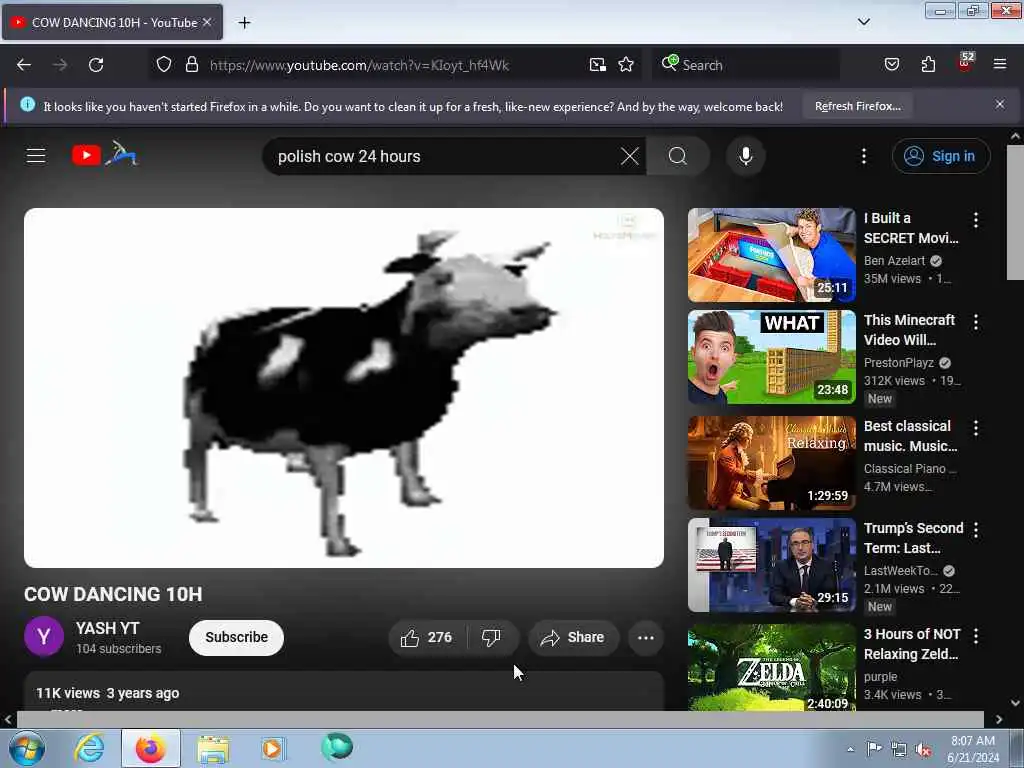Screen dimensions: 1024x768
Task: Click the site padlock security icon
Action: point(191,65)
